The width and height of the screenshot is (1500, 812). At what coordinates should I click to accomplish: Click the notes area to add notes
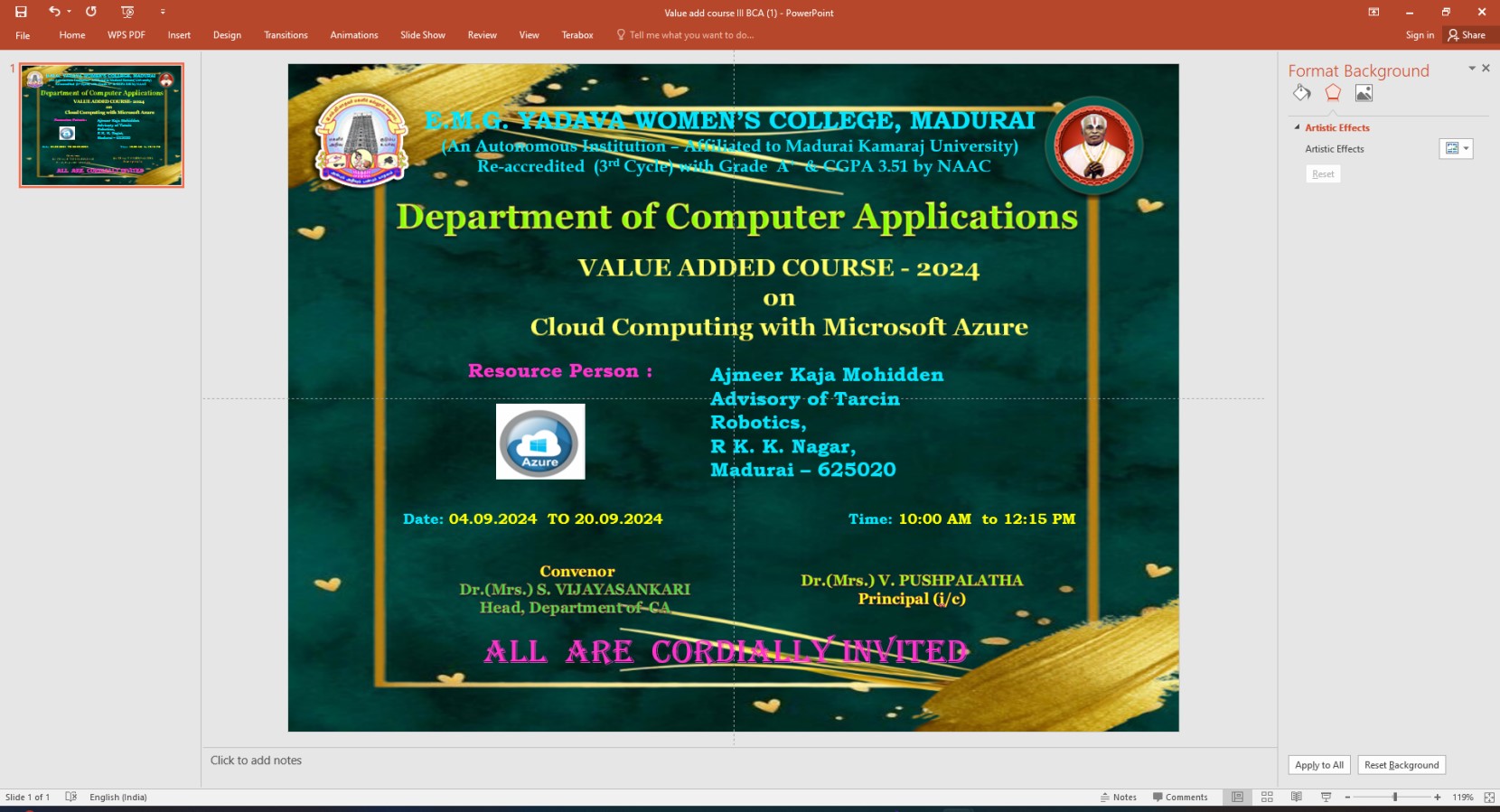tap(738, 761)
